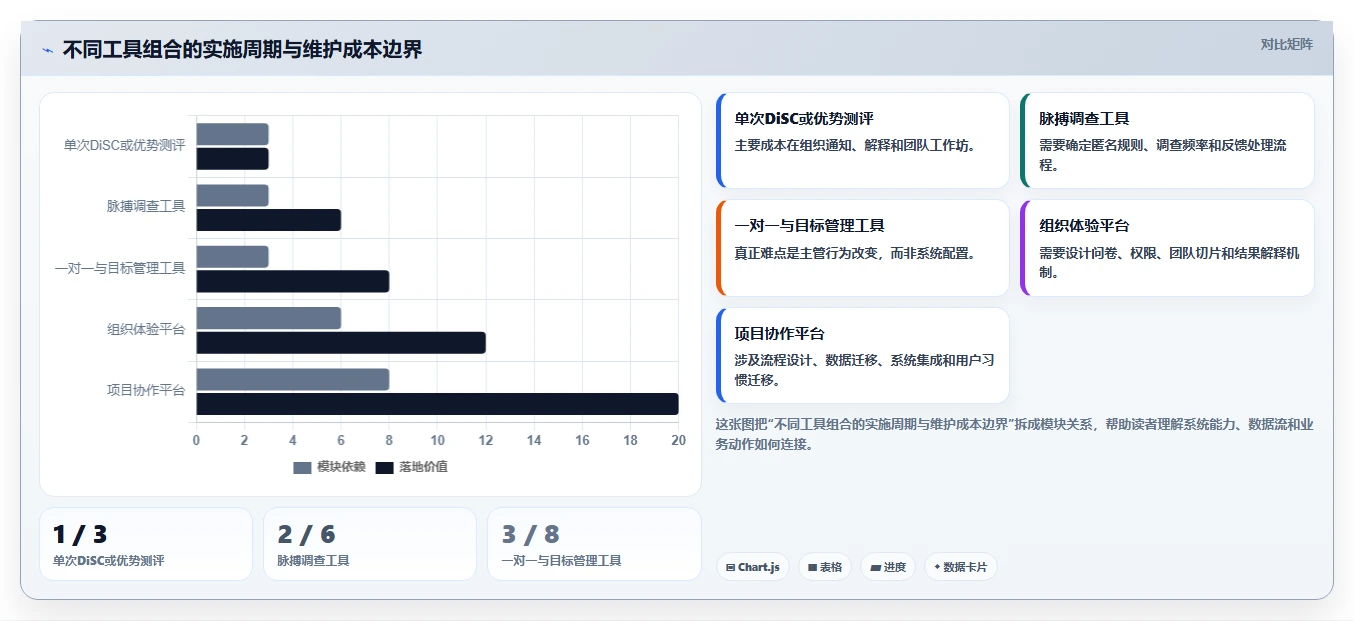Screen dimensions: 1354x621
Task: Select the 模块依赖 bar for 项目协作平台
Action: coord(292,379)
